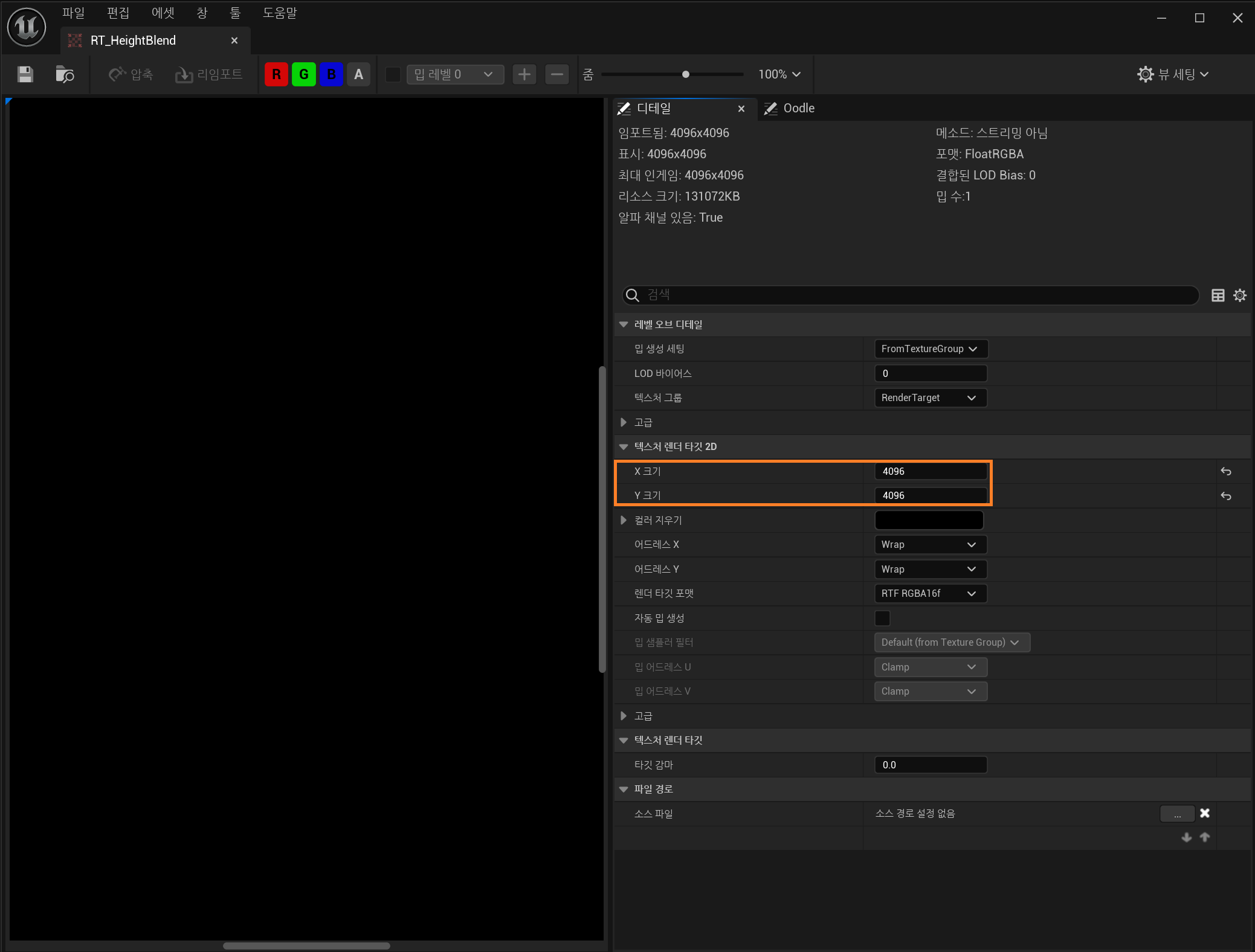This screenshot has height=952, width=1255.
Task: Click the mip level minus button
Action: [x=557, y=74]
